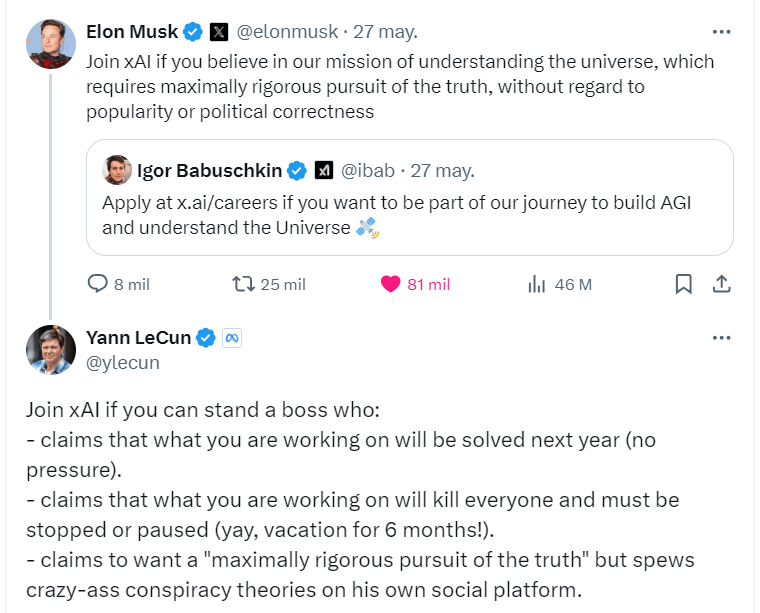
Task: Click the xAI badge next to Igor Babuschkin
Action: click(x=323, y=170)
